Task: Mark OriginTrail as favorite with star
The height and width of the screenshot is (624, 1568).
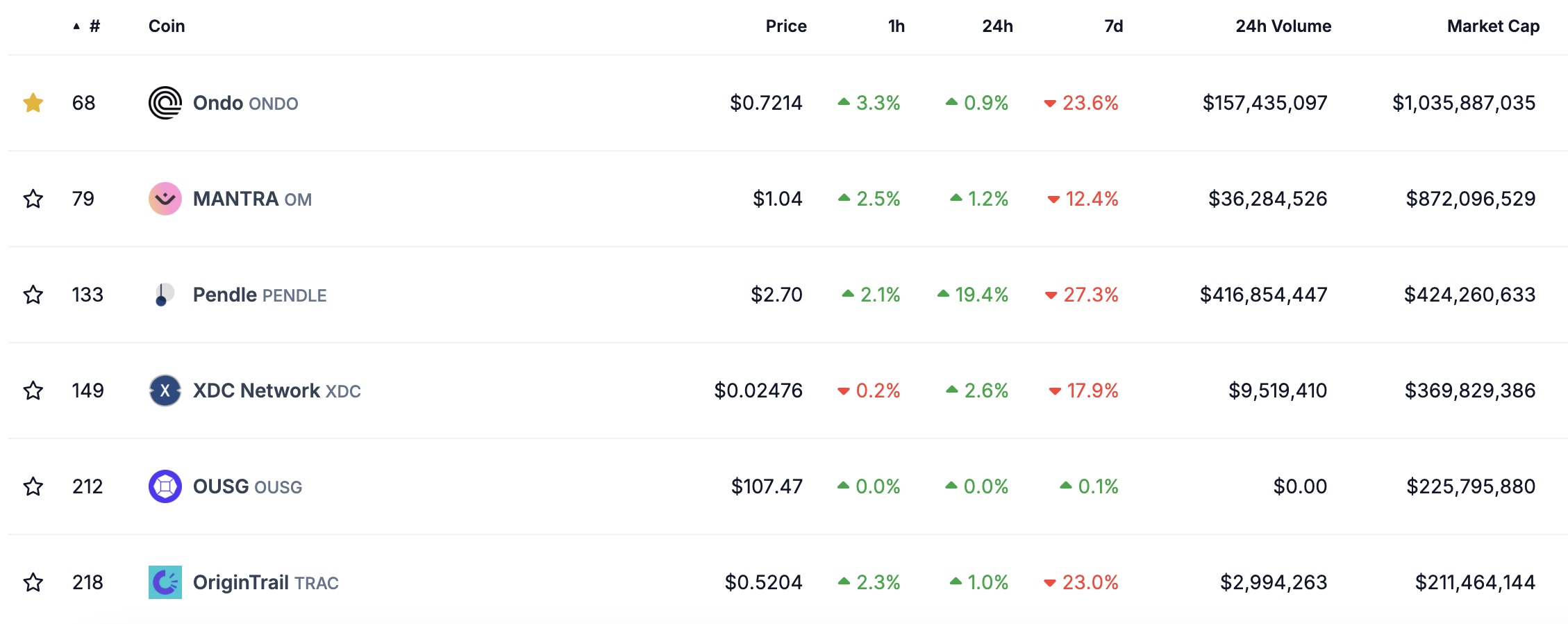Action: click(33, 582)
